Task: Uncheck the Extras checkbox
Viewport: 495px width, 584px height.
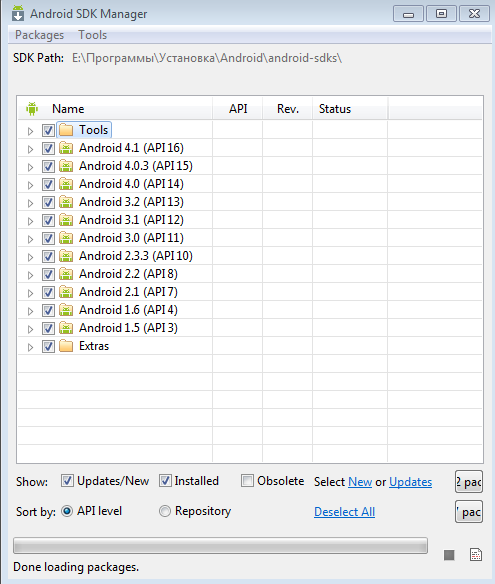Action: point(48,347)
